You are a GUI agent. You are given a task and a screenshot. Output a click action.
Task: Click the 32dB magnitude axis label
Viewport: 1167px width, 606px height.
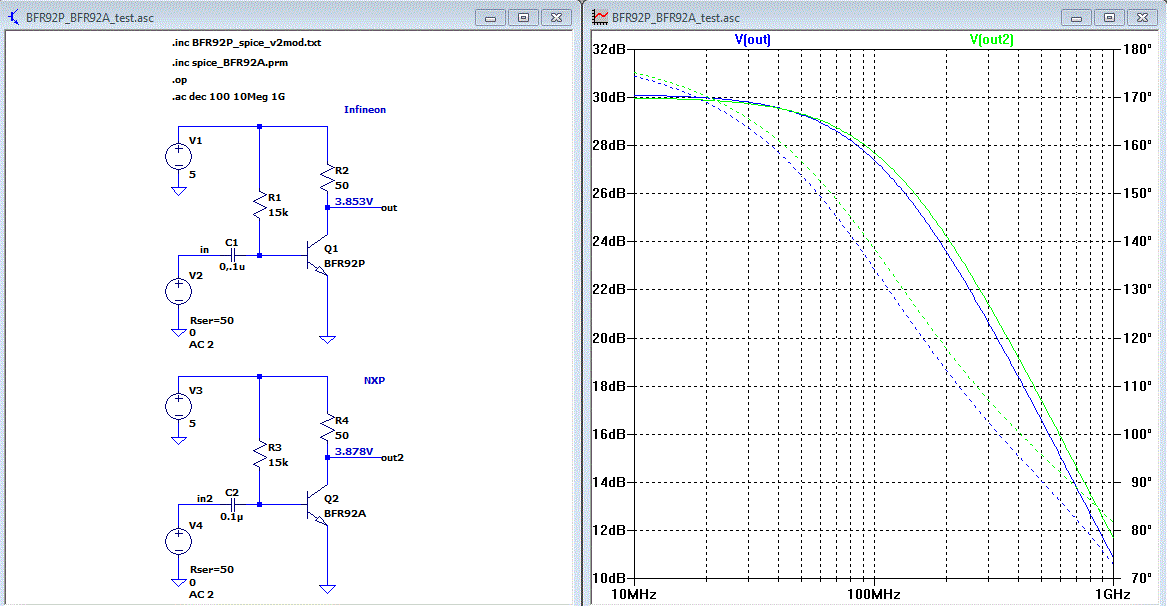[x=610, y=49]
